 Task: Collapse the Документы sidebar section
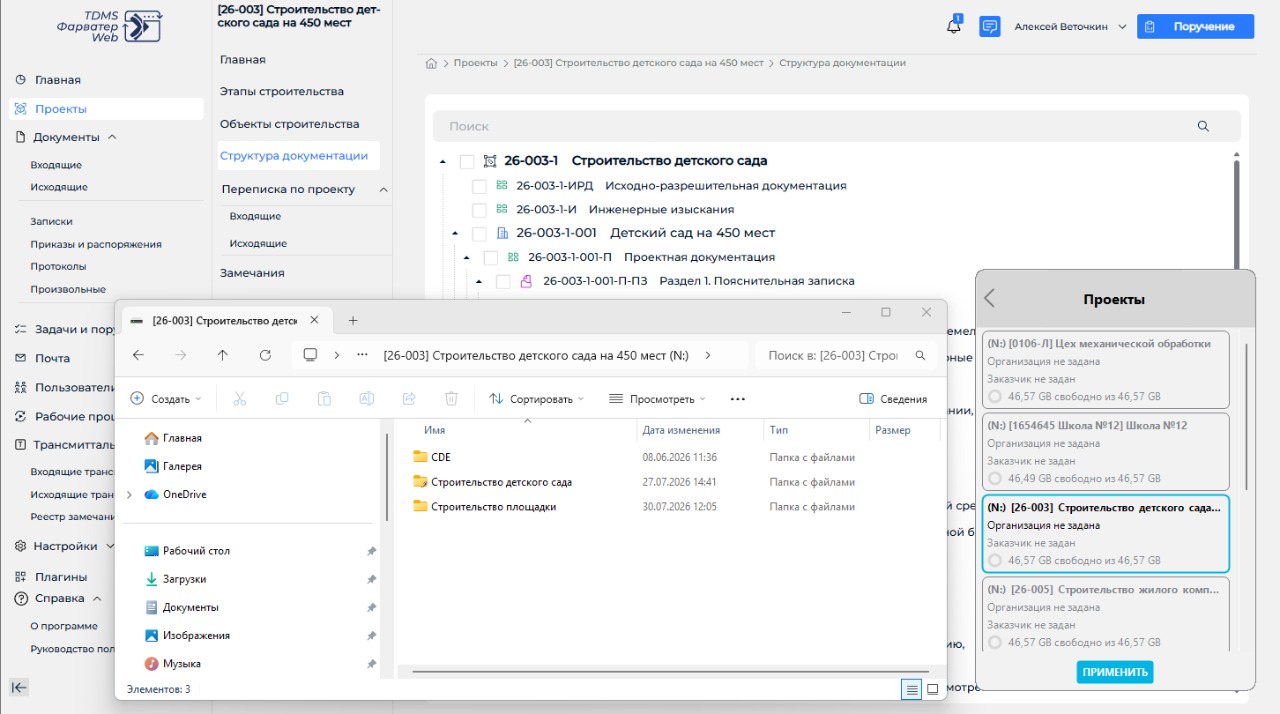tap(112, 137)
